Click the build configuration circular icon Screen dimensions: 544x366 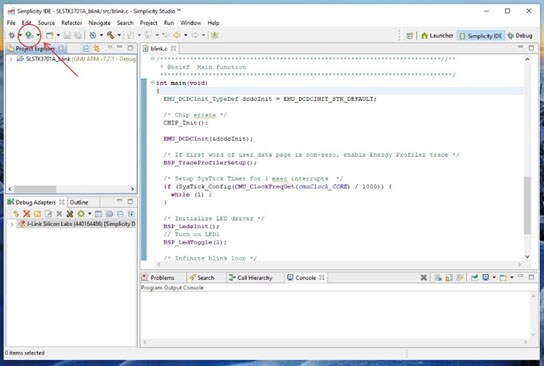93,35
